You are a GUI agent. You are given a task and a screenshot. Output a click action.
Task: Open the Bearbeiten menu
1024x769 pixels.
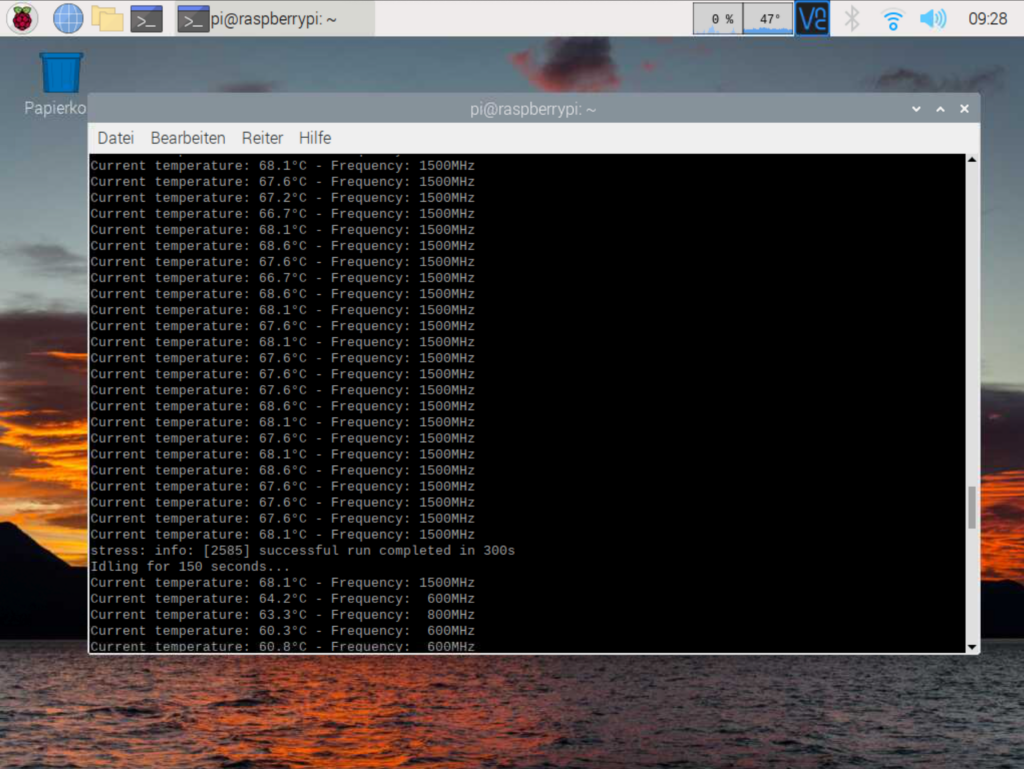(x=188, y=138)
